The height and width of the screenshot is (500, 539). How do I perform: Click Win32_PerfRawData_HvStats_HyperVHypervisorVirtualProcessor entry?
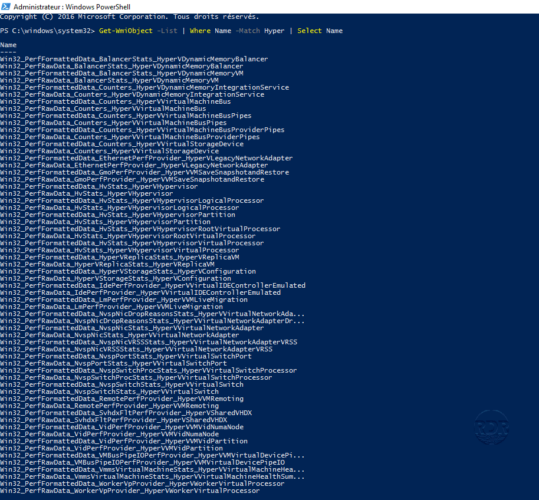119,250
